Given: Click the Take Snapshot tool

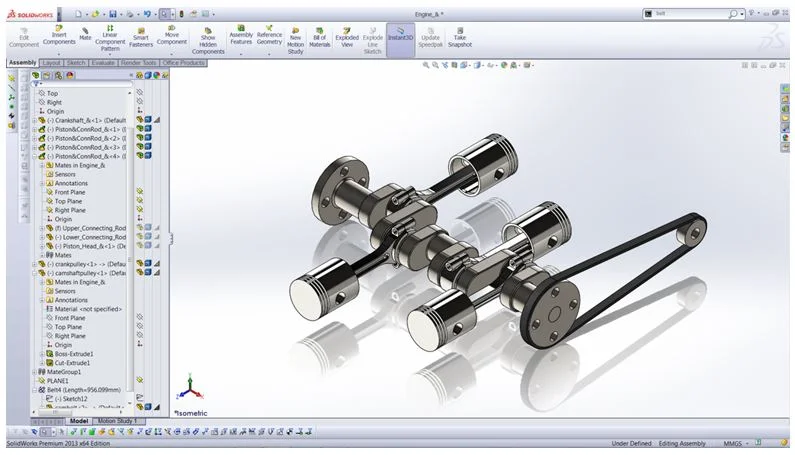Looking at the screenshot, I should coord(460,38).
